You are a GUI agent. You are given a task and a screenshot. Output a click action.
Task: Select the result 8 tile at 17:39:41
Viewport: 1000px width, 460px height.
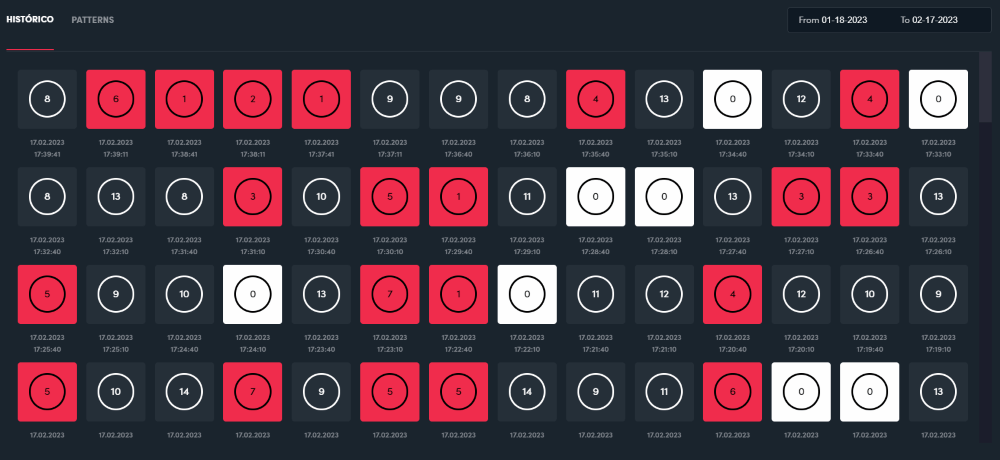pos(47,100)
